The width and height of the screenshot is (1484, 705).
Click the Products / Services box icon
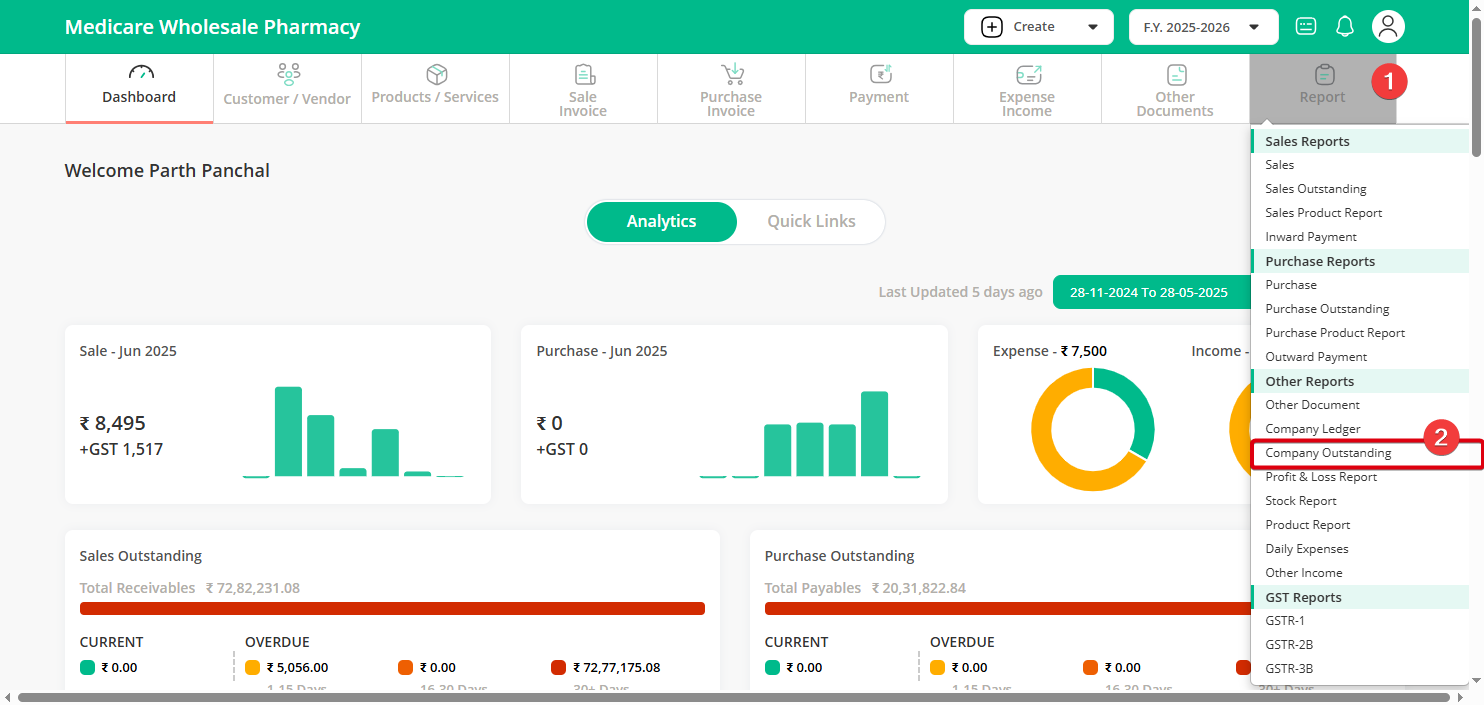[x=436, y=74]
